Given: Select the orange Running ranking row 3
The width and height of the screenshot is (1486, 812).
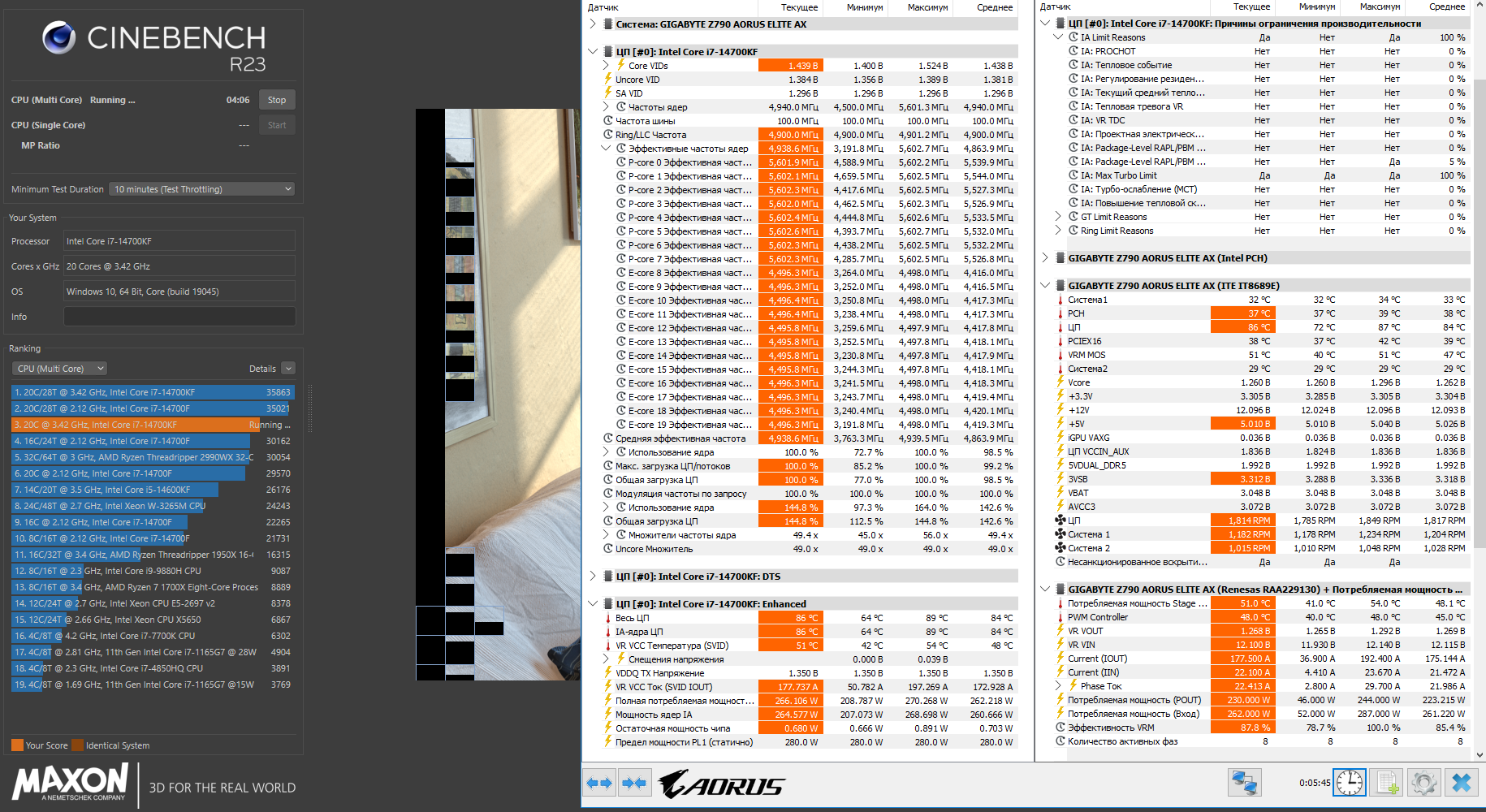Looking at the screenshot, I should [152, 425].
